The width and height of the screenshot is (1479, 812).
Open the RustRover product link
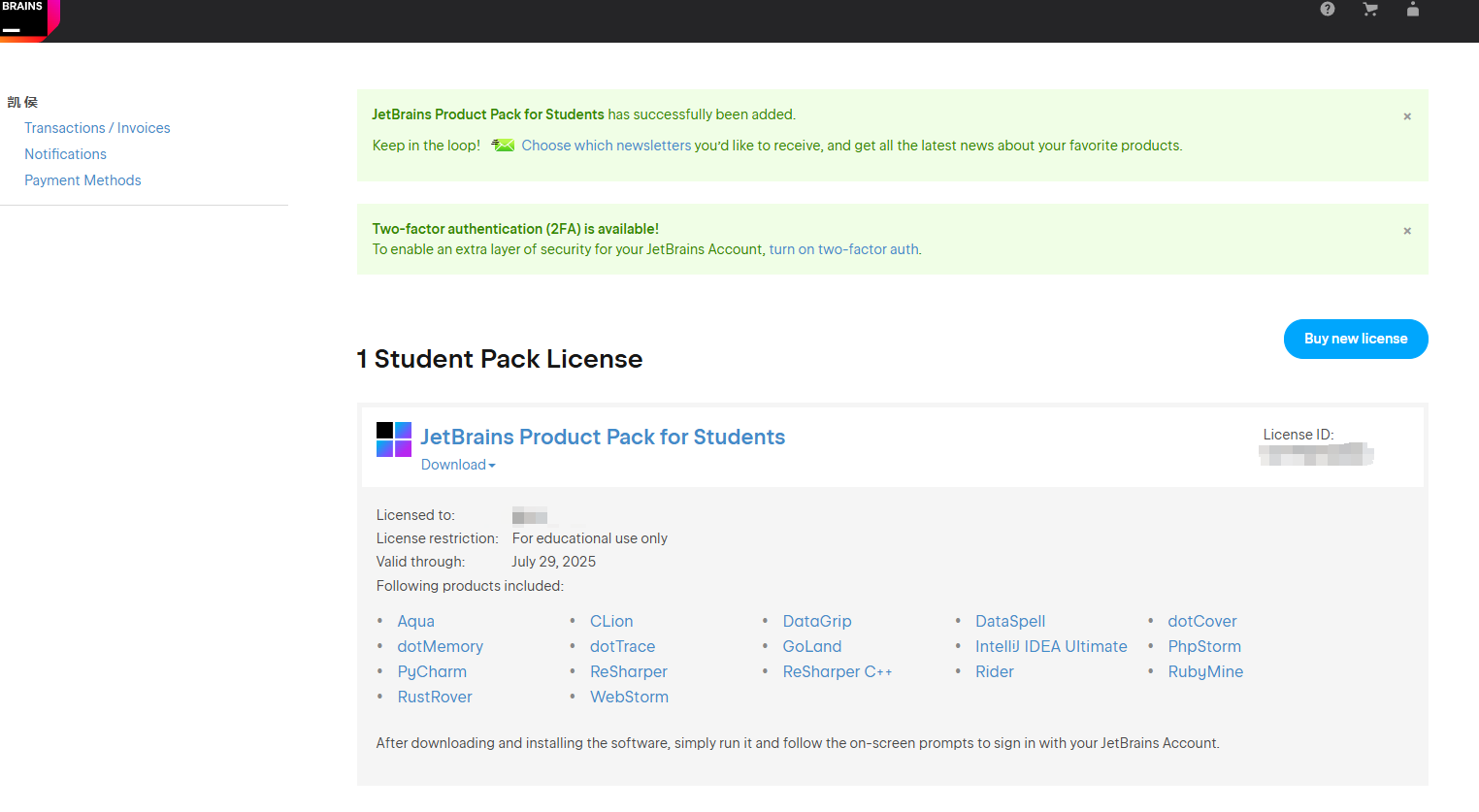click(x=435, y=697)
